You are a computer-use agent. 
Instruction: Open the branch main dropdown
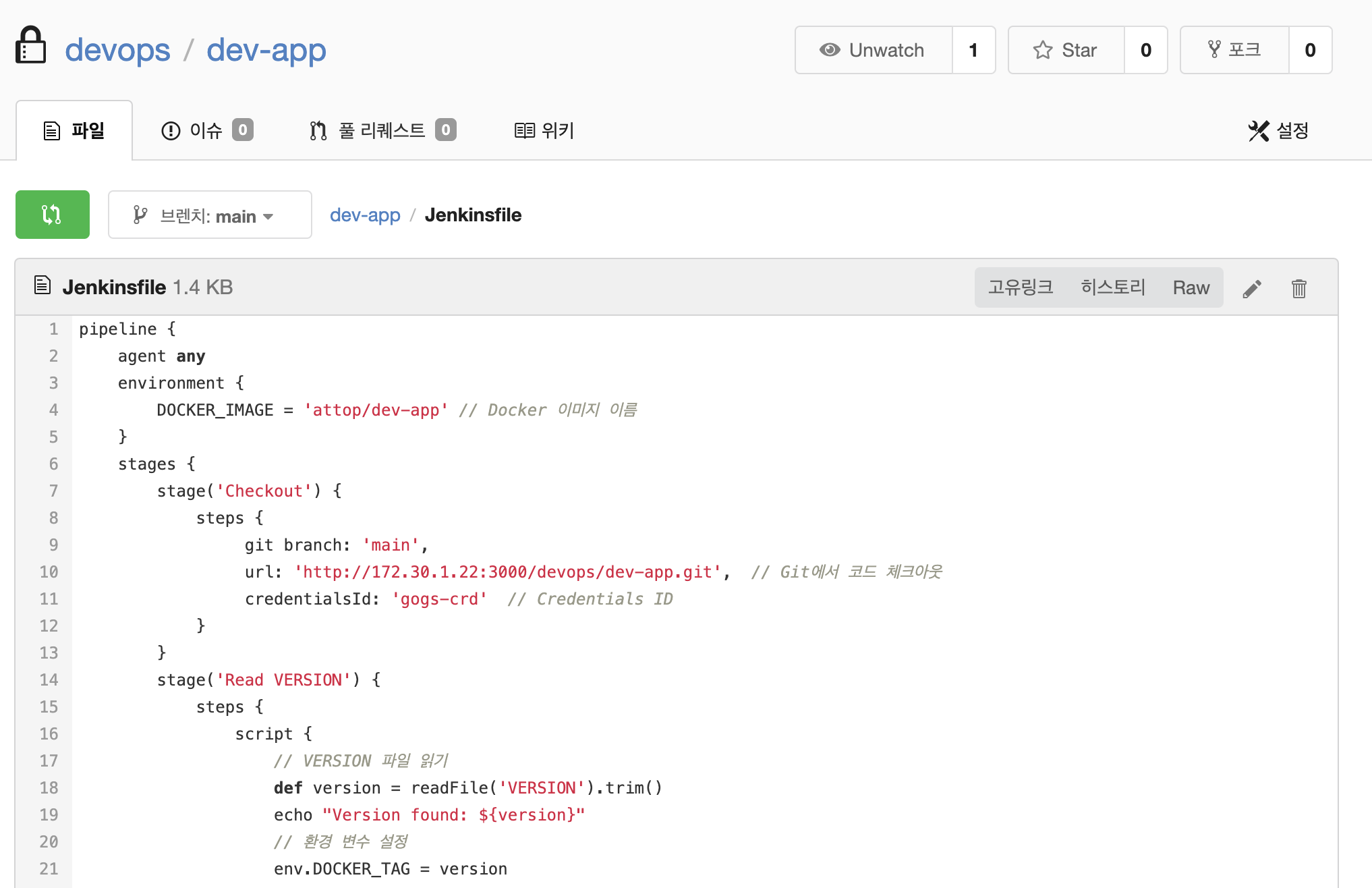(x=210, y=215)
